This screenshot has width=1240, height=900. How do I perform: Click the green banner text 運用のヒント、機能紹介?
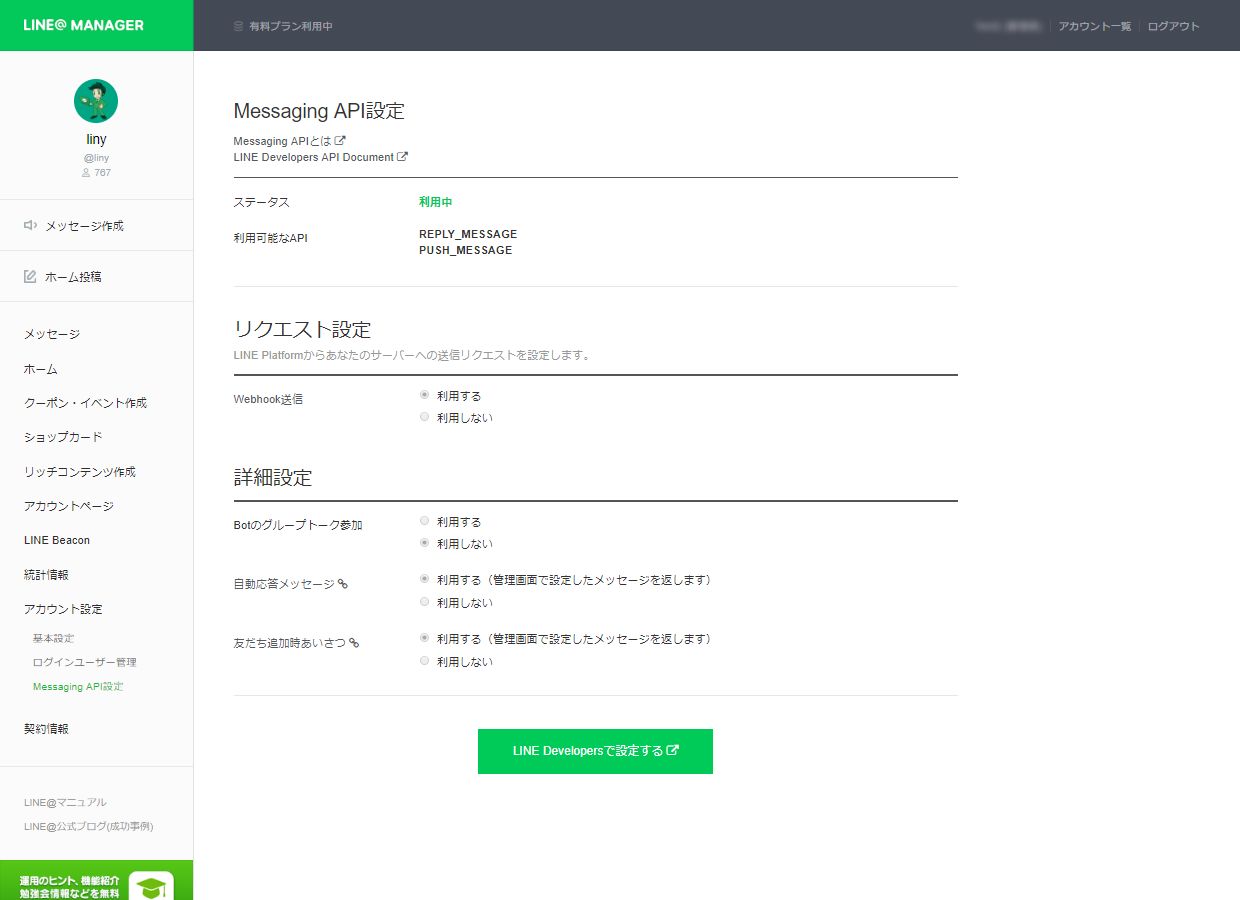[70, 881]
